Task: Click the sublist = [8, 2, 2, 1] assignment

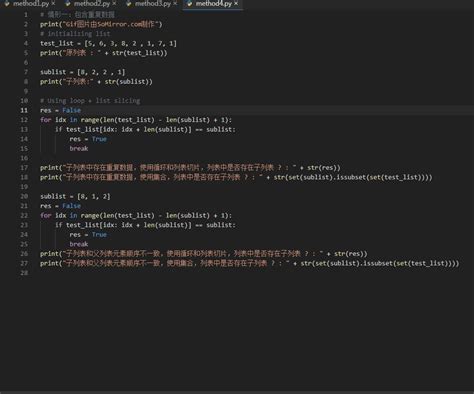Action: coord(83,72)
